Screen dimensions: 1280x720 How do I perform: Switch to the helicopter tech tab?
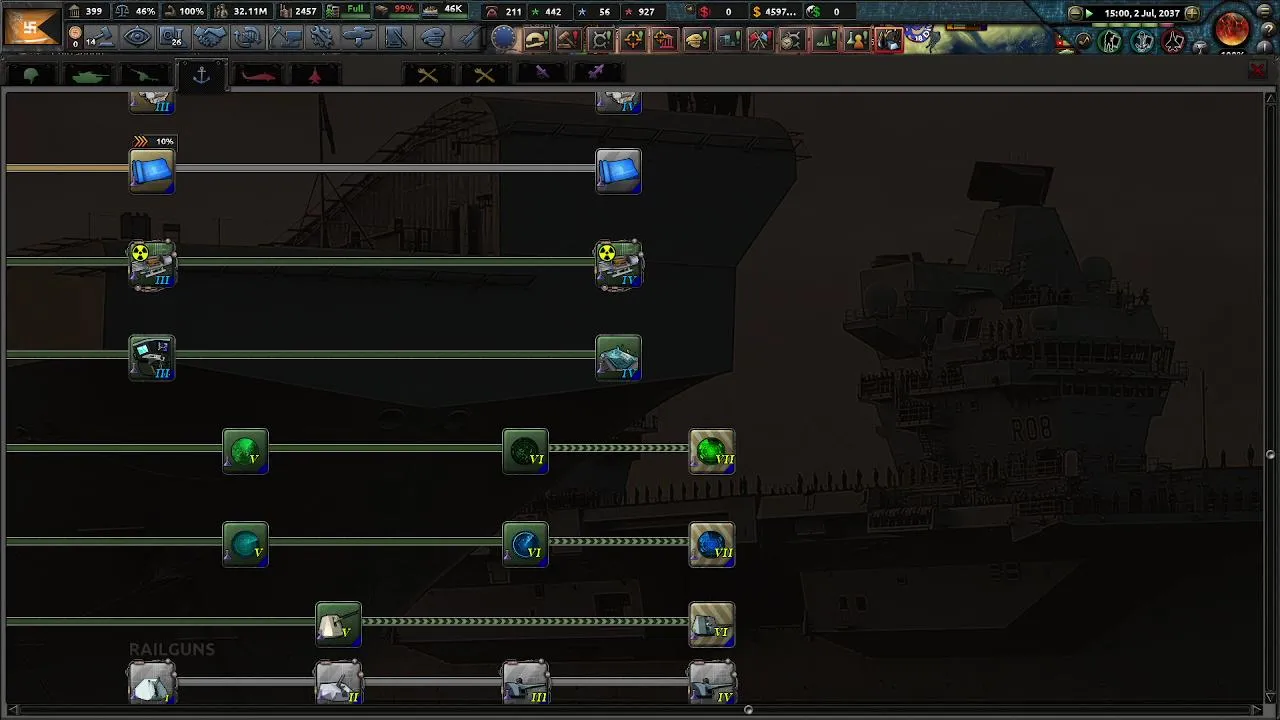pos(258,75)
